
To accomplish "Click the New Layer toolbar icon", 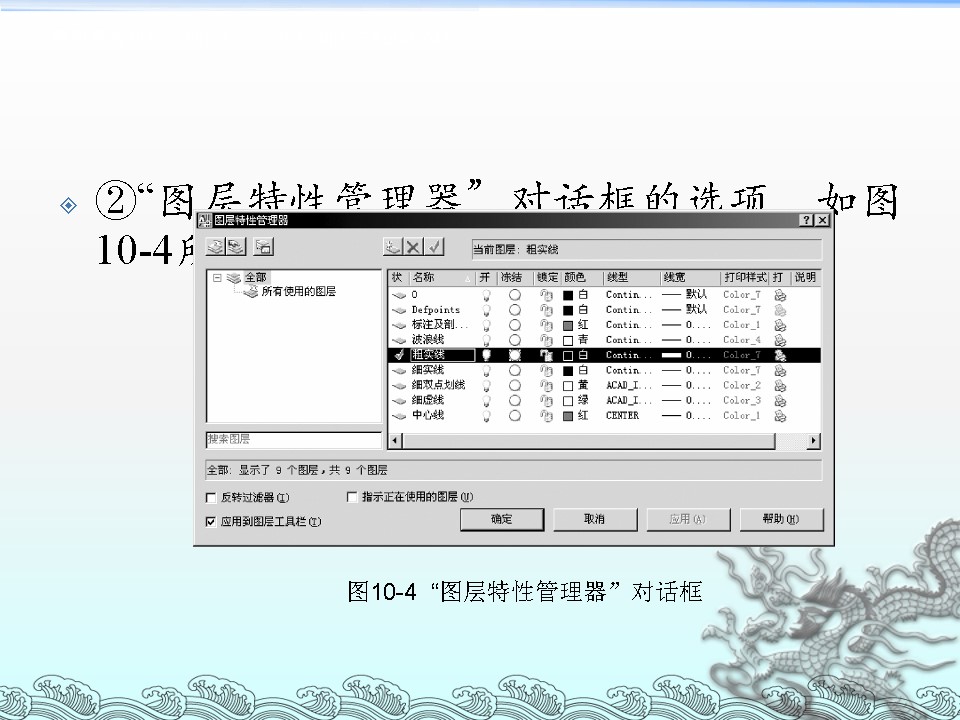I will coord(393,247).
